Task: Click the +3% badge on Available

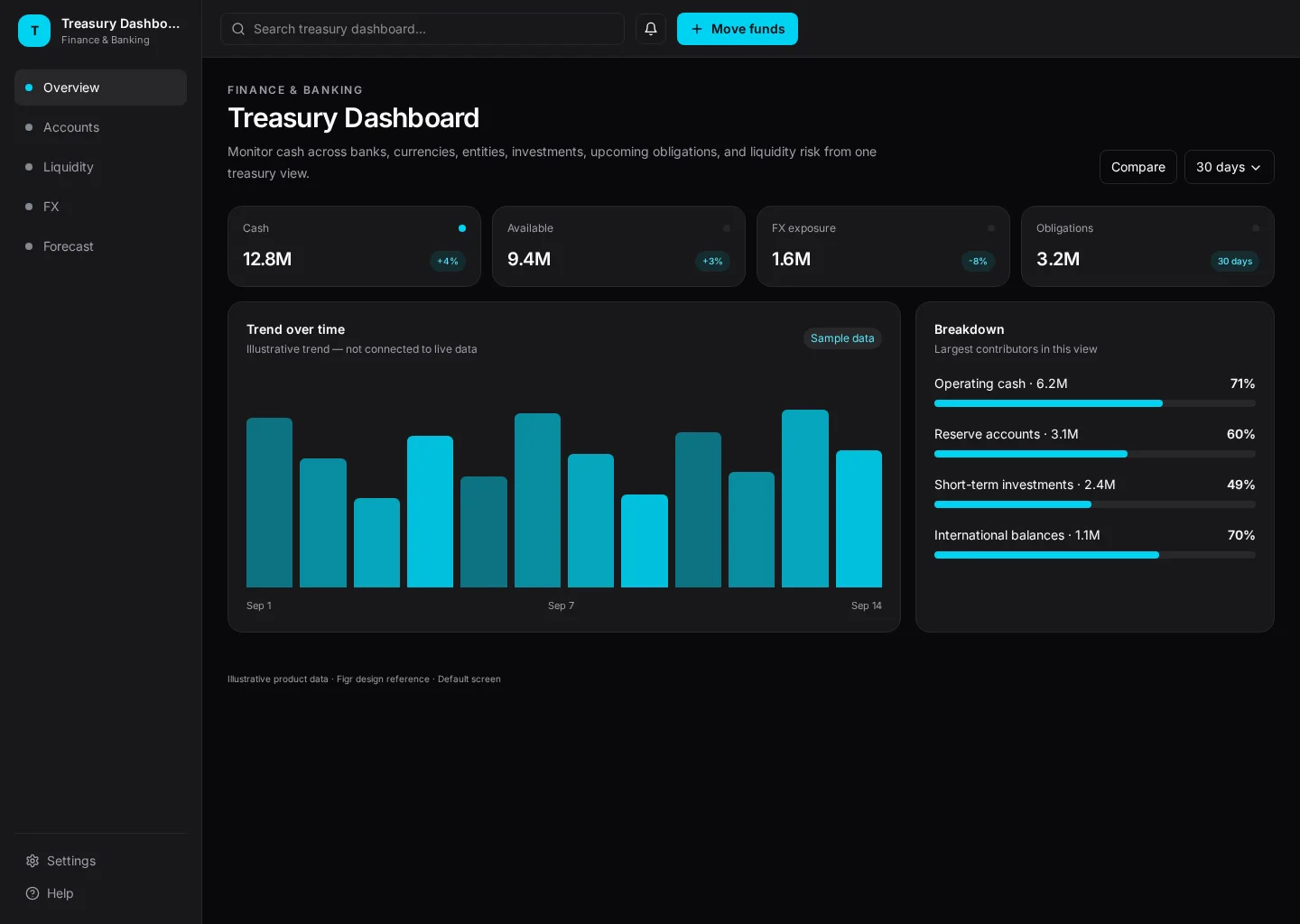Action: [712, 262]
